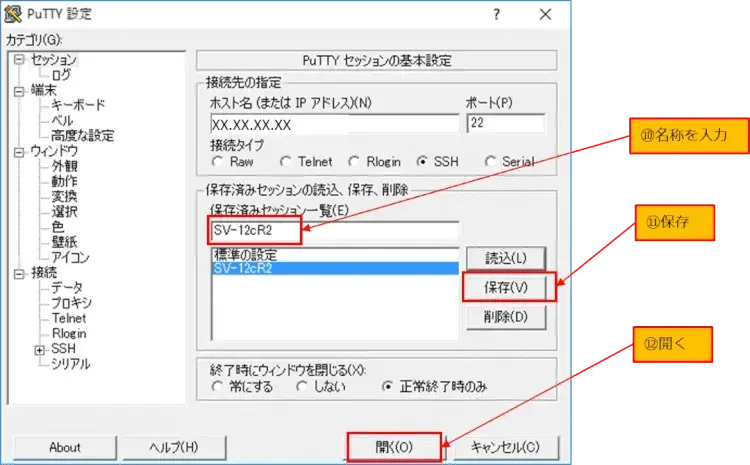750x465 pixels.
Task: Open the キーボード settings category
Action: 77,105
